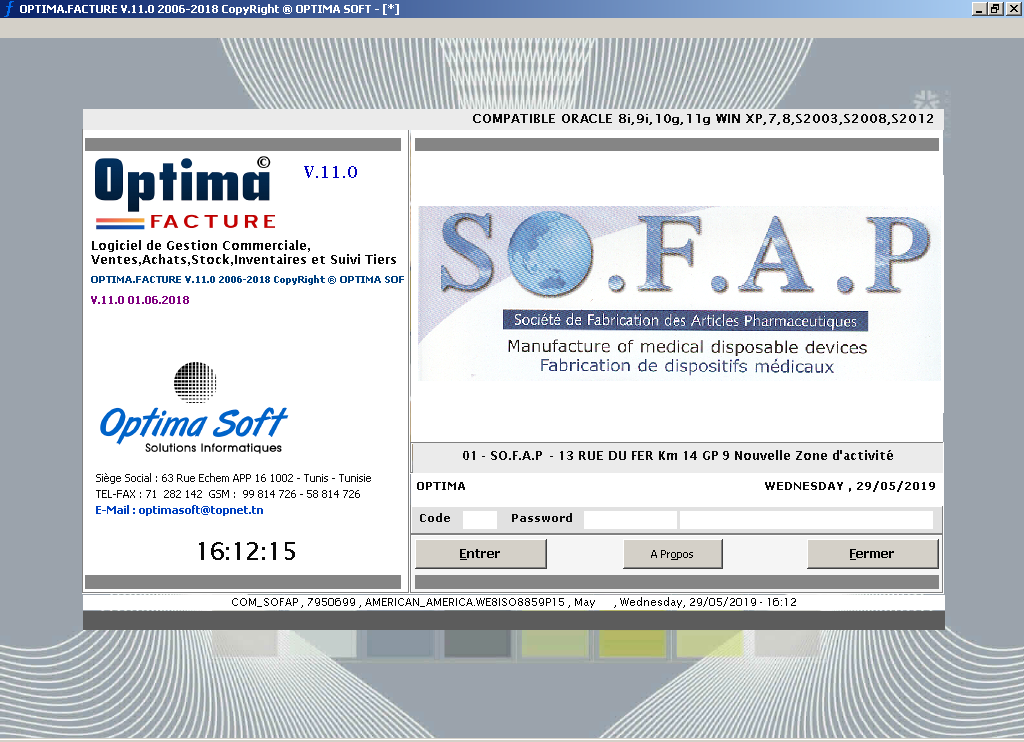Select the purple 'V.11.0 01.06.2018' text
Screen dimensions: 1024x742
point(140,300)
